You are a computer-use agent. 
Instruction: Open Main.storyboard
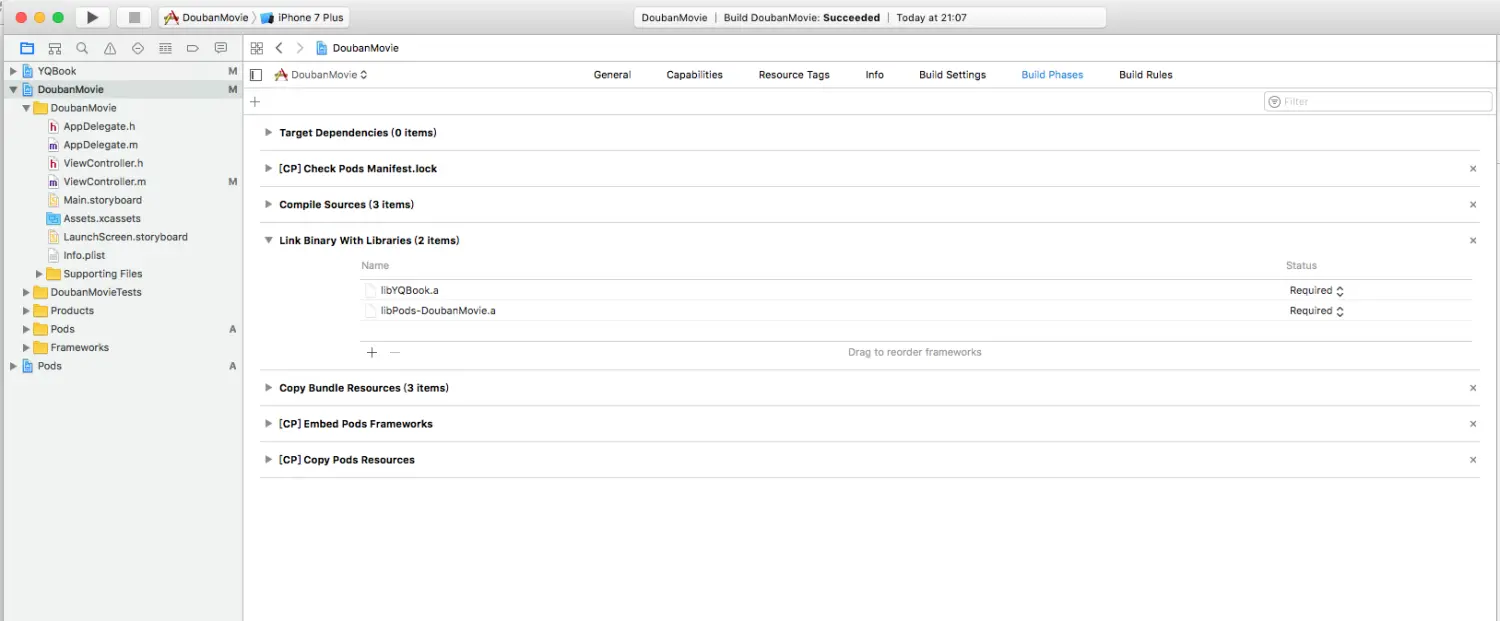tap(102, 200)
